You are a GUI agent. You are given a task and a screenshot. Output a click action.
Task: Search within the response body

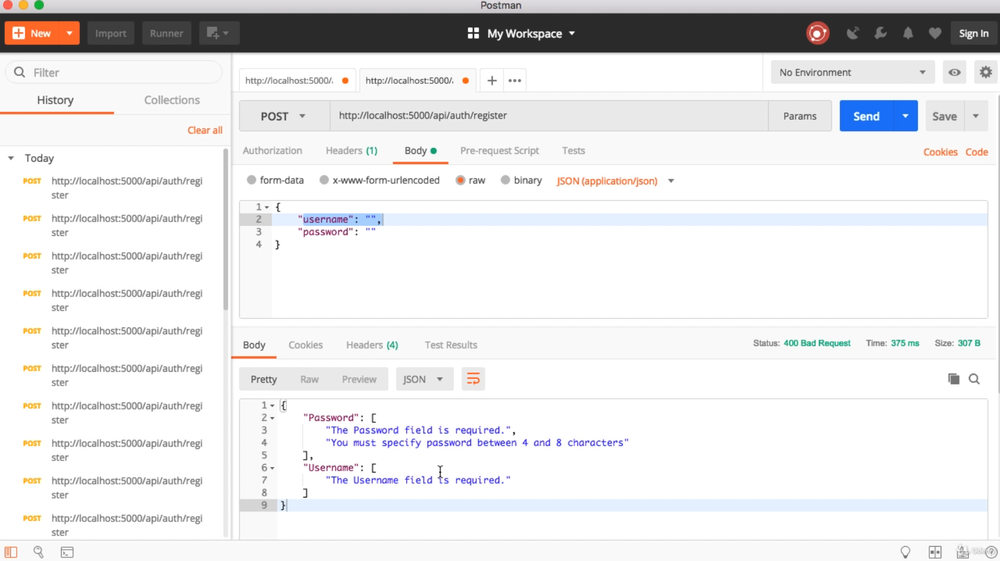[974, 379]
